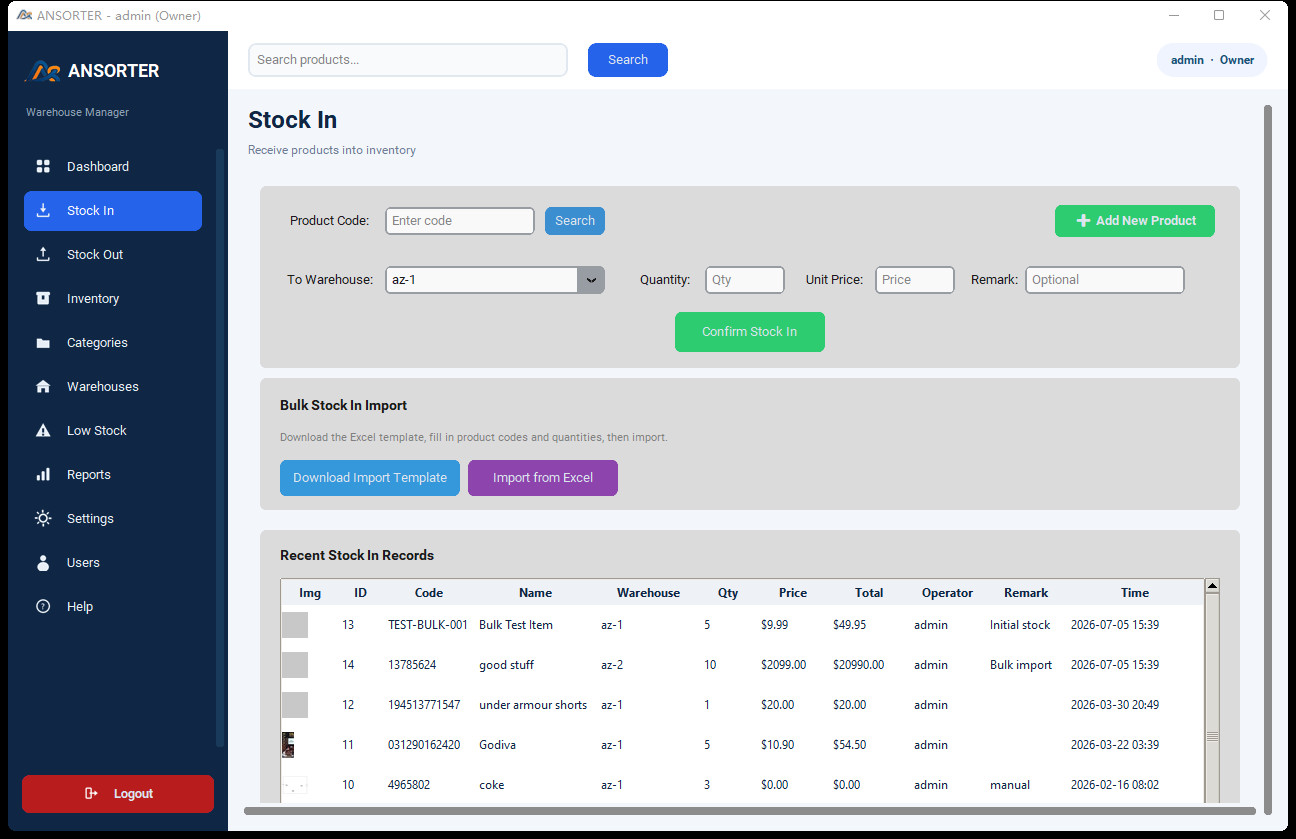Viewport: 1296px width, 839px height.
Task: Click the Remark optional field
Action: (1105, 280)
